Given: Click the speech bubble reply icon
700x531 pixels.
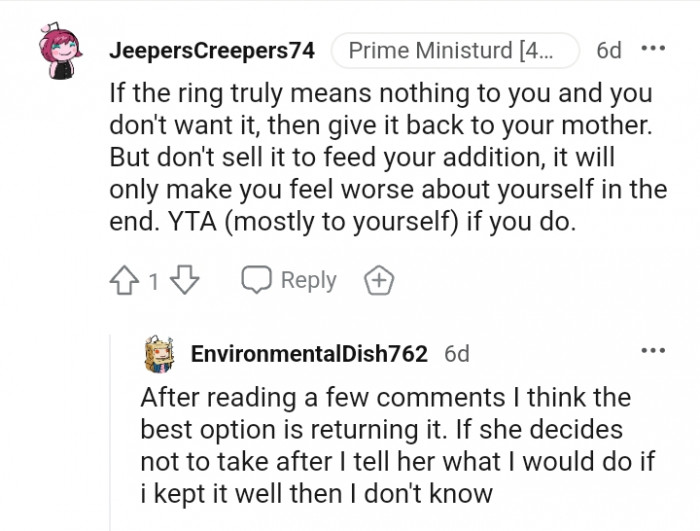Looking at the screenshot, I should (x=257, y=281).
